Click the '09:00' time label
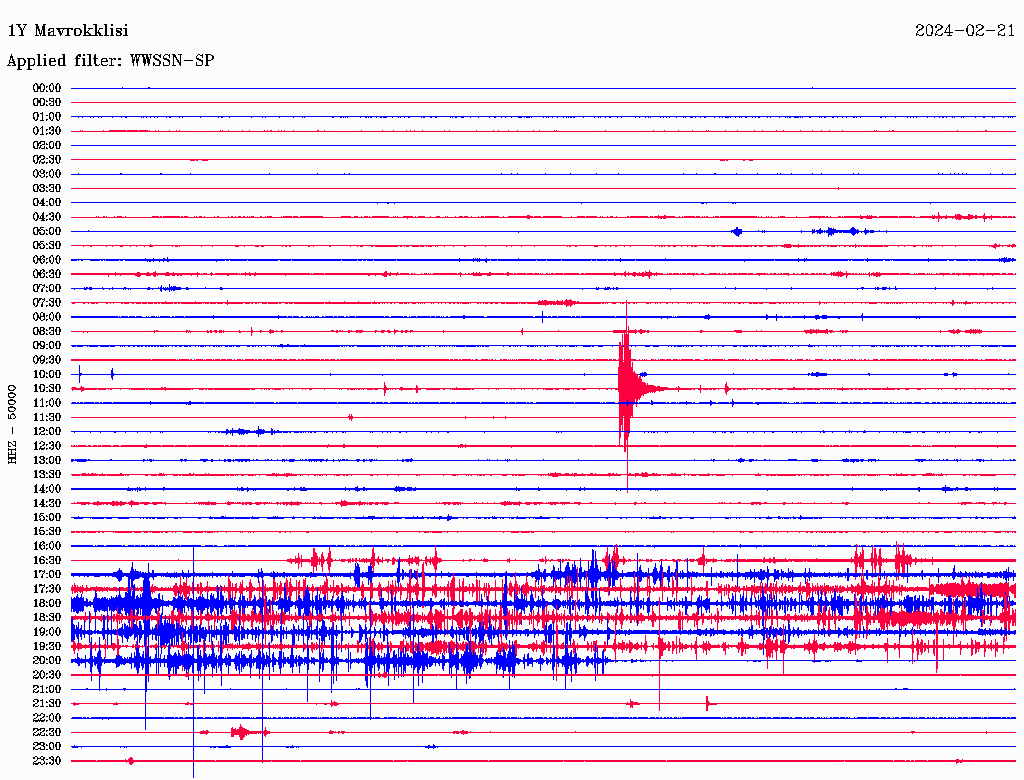1024x780 pixels. 46,346
